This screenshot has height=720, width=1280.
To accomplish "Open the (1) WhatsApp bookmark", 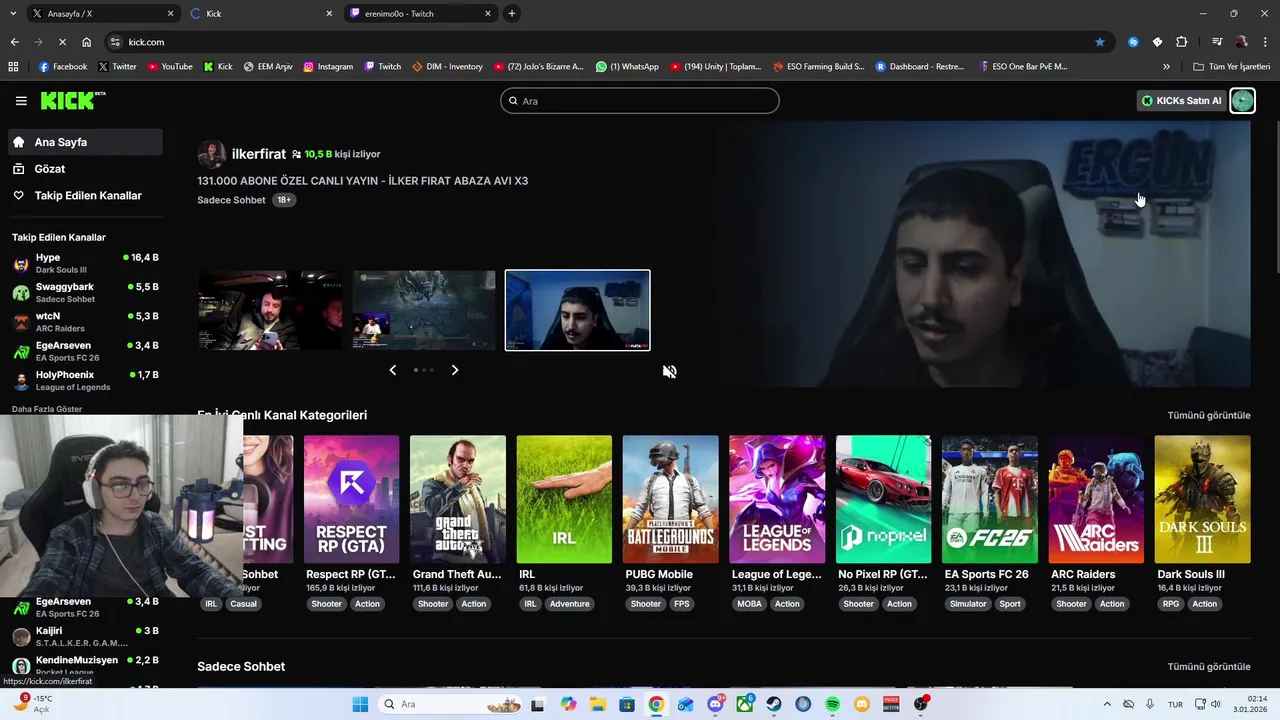I will click(627, 67).
